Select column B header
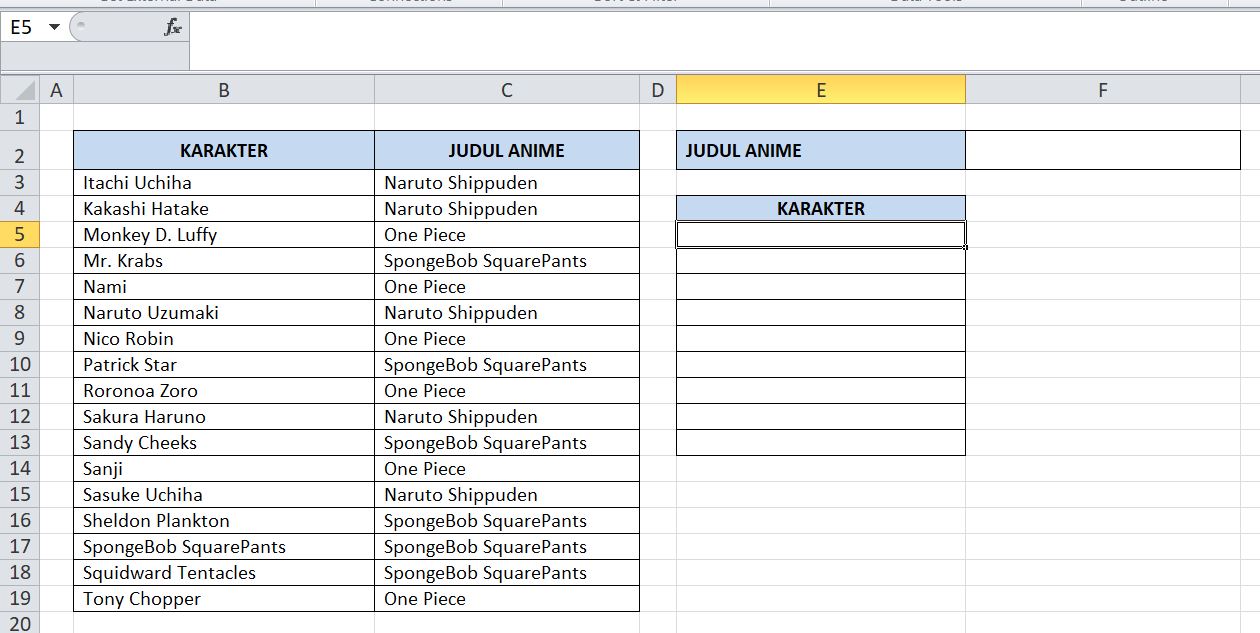The height and width of the screenshot is (633, 1260). (x=223, y=89)
